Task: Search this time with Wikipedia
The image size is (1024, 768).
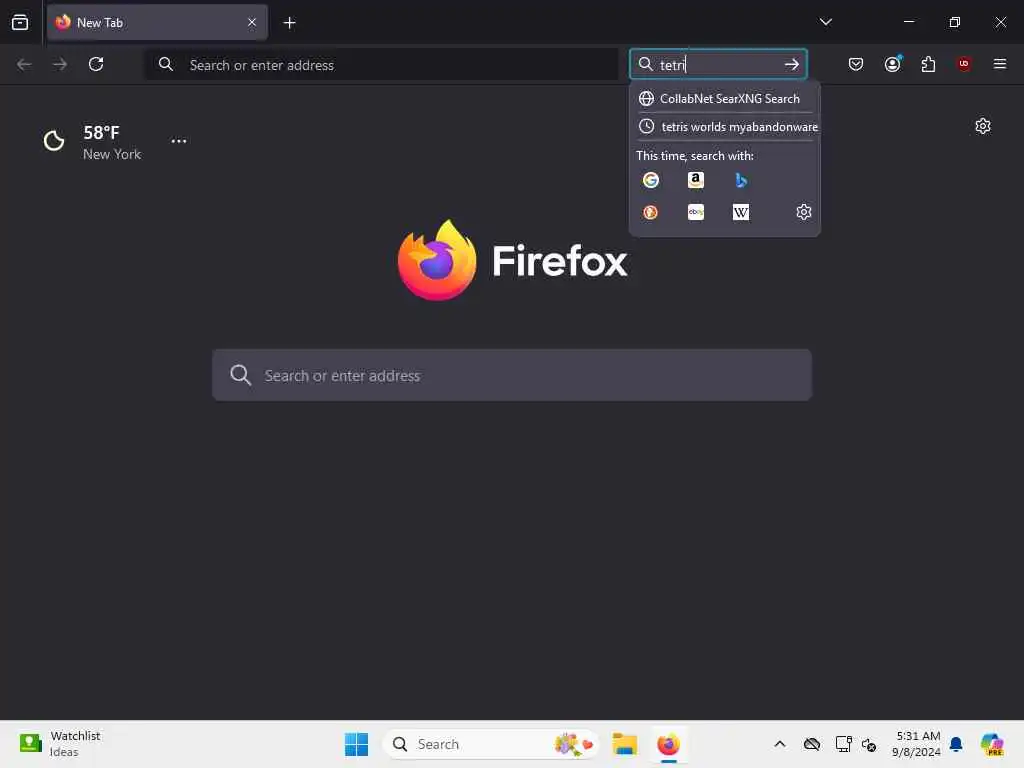Action: 741,212
